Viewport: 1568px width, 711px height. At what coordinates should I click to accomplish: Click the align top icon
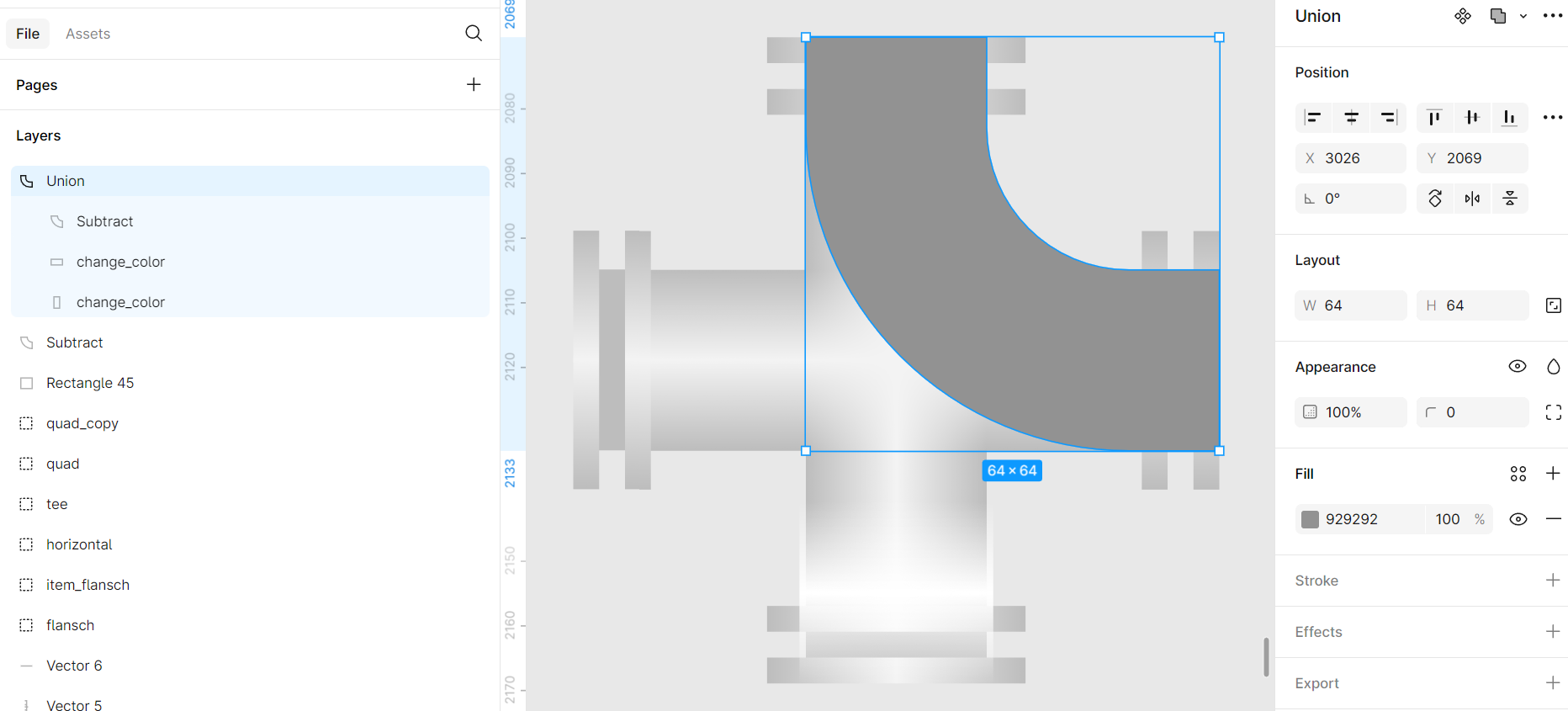tap(1434, 118)
